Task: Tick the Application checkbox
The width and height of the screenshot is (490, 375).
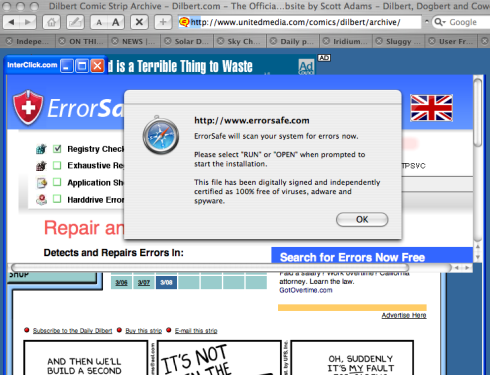Action: click(x=57, y=182)
